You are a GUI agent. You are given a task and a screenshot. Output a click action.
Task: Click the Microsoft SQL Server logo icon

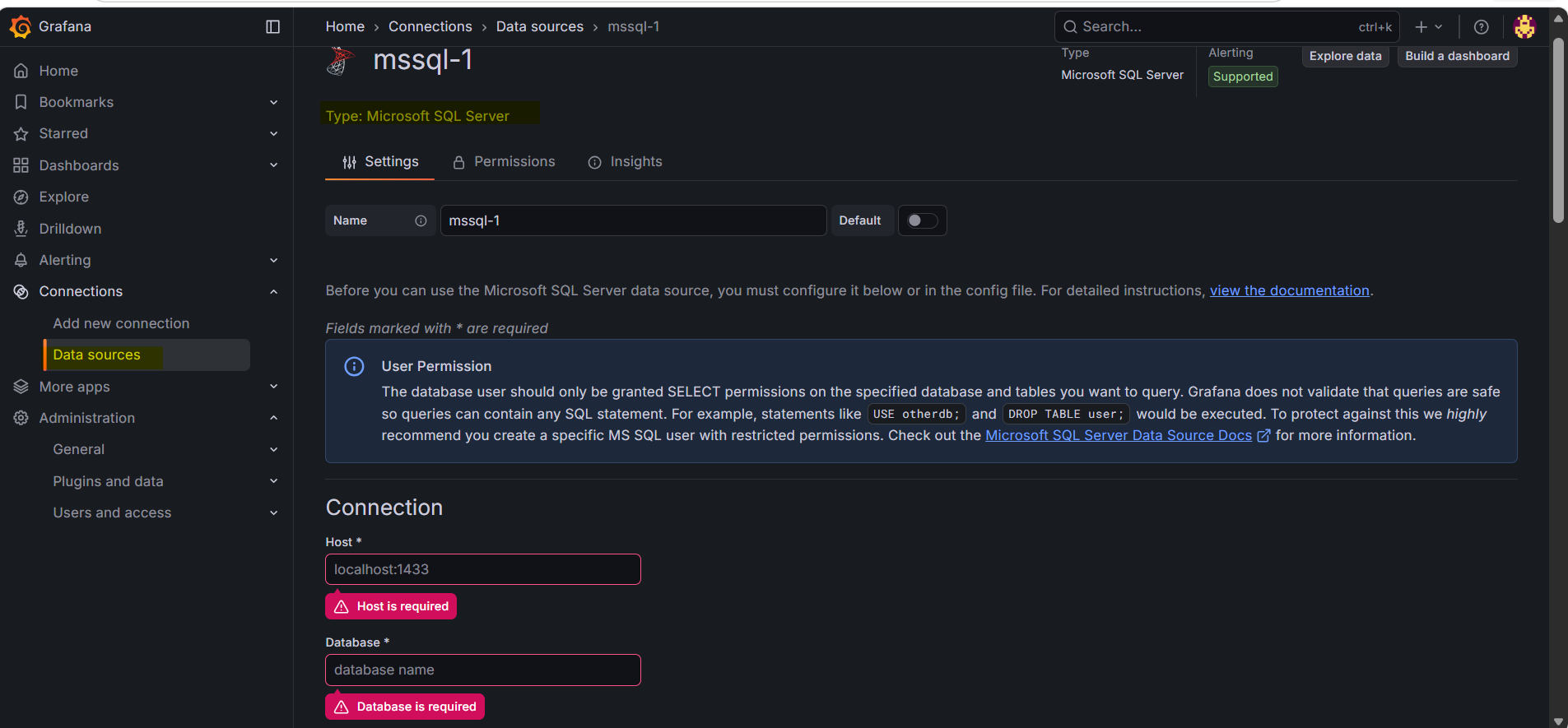tap(340, 60)
